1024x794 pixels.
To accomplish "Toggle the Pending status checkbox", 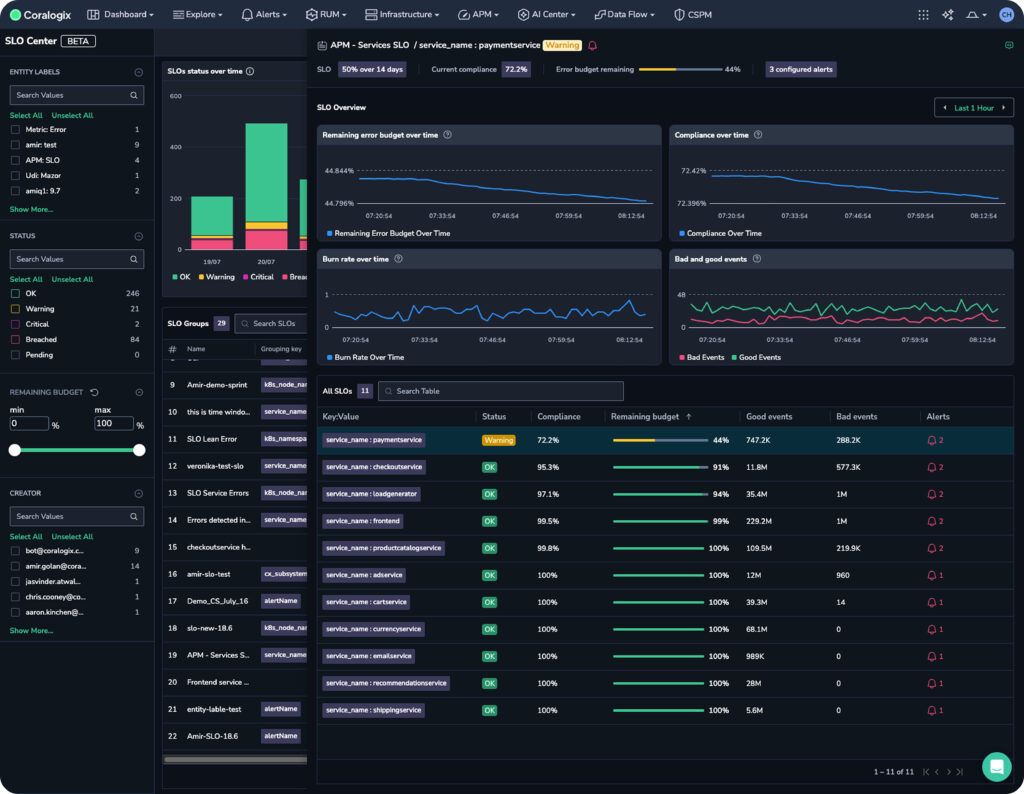I will click(15, 355).
